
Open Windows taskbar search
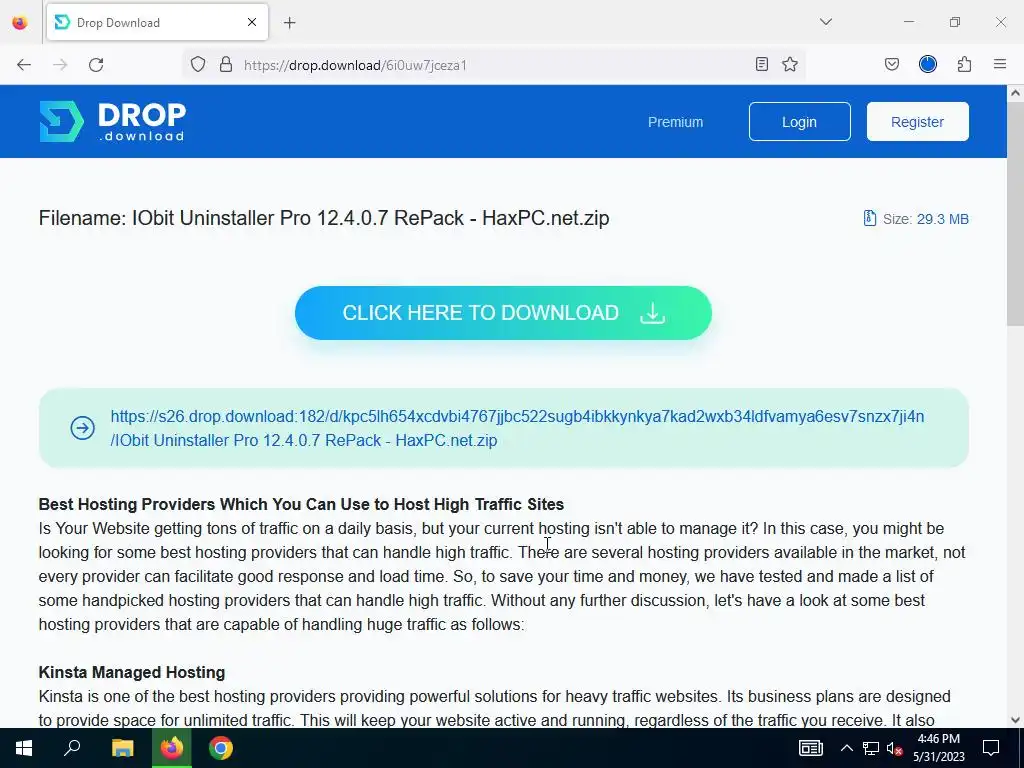tap(72, 748)
